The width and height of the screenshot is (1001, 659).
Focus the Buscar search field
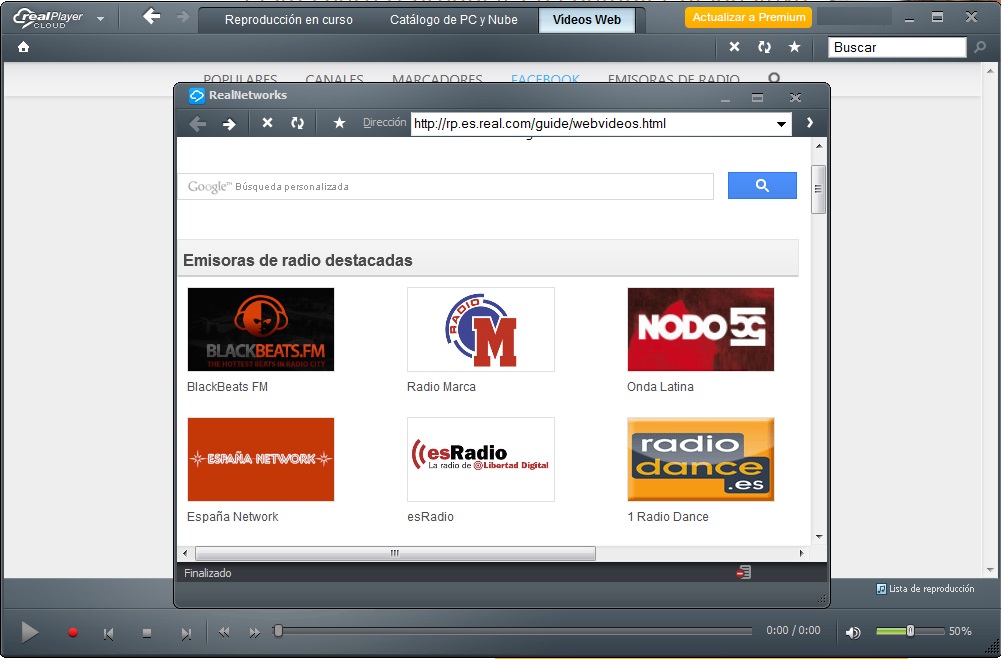click(x=897, y=47)
